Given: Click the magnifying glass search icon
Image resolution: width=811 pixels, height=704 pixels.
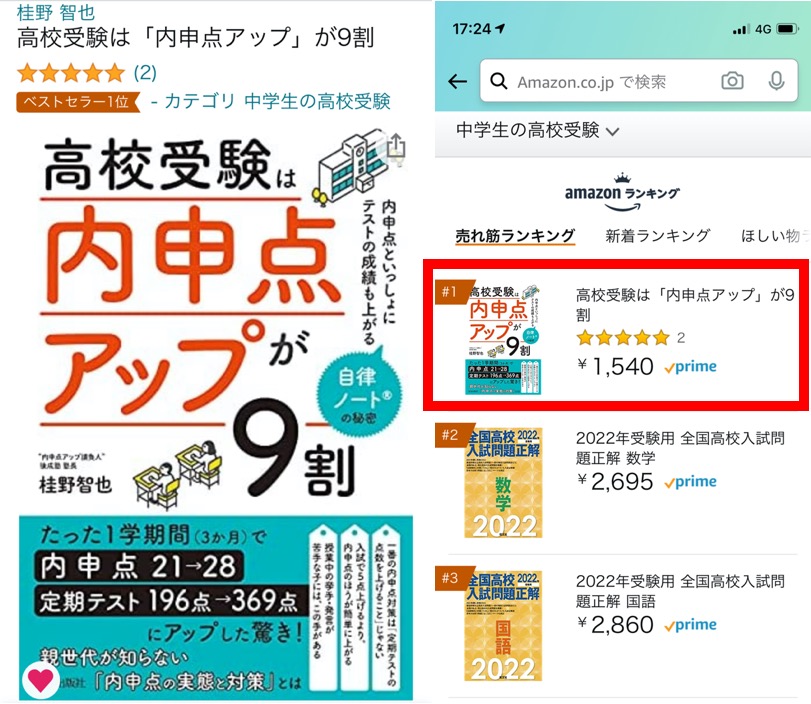Looking at the screenshot, I should tap(498, 81).
